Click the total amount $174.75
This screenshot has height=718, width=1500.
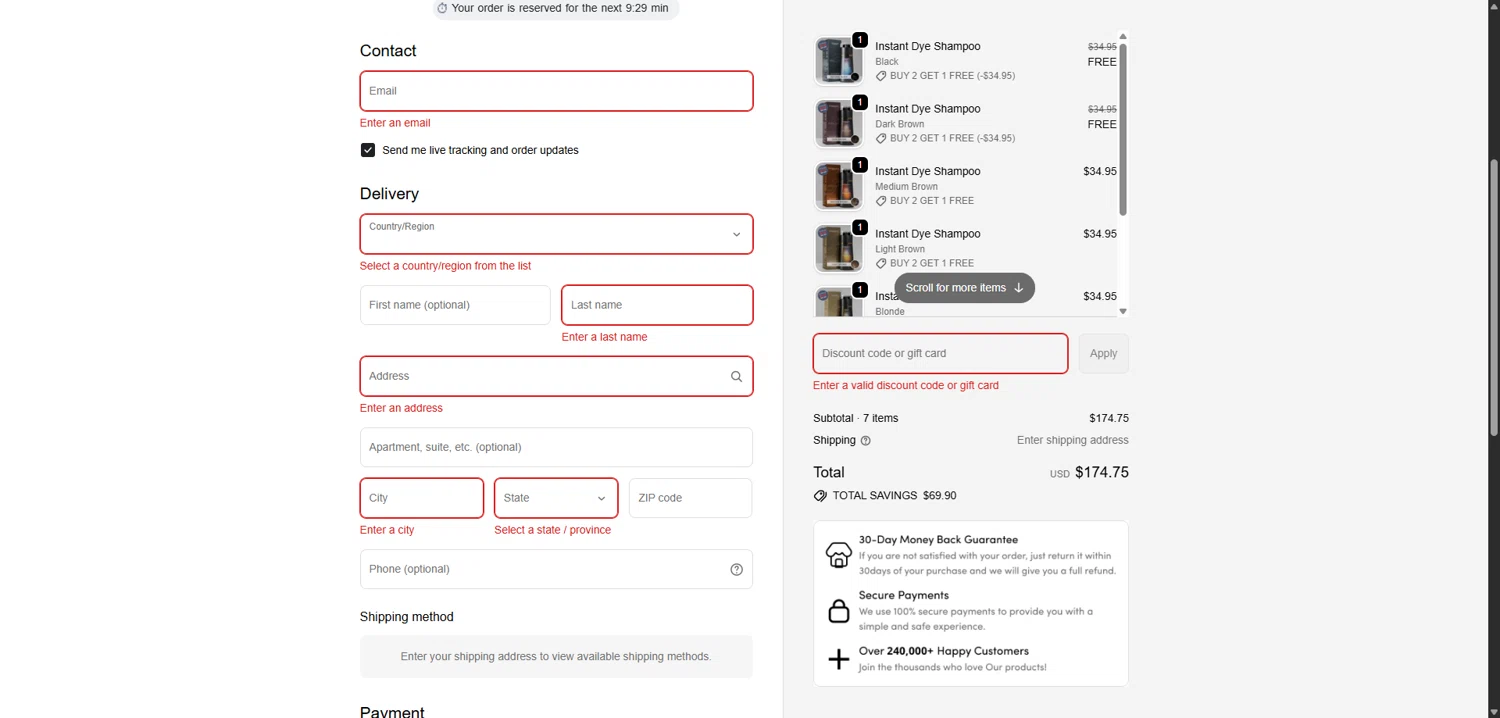click(x=1101, y=473)
